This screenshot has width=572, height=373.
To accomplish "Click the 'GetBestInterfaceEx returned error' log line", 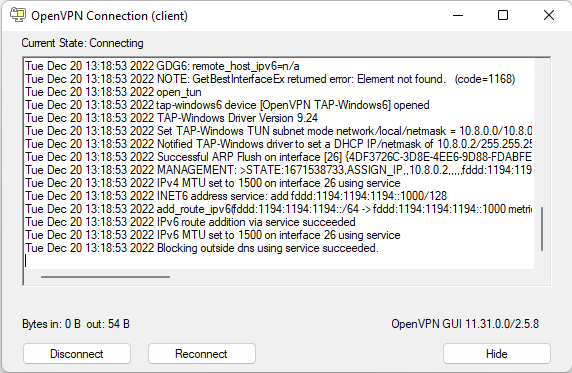I will 270,79.
